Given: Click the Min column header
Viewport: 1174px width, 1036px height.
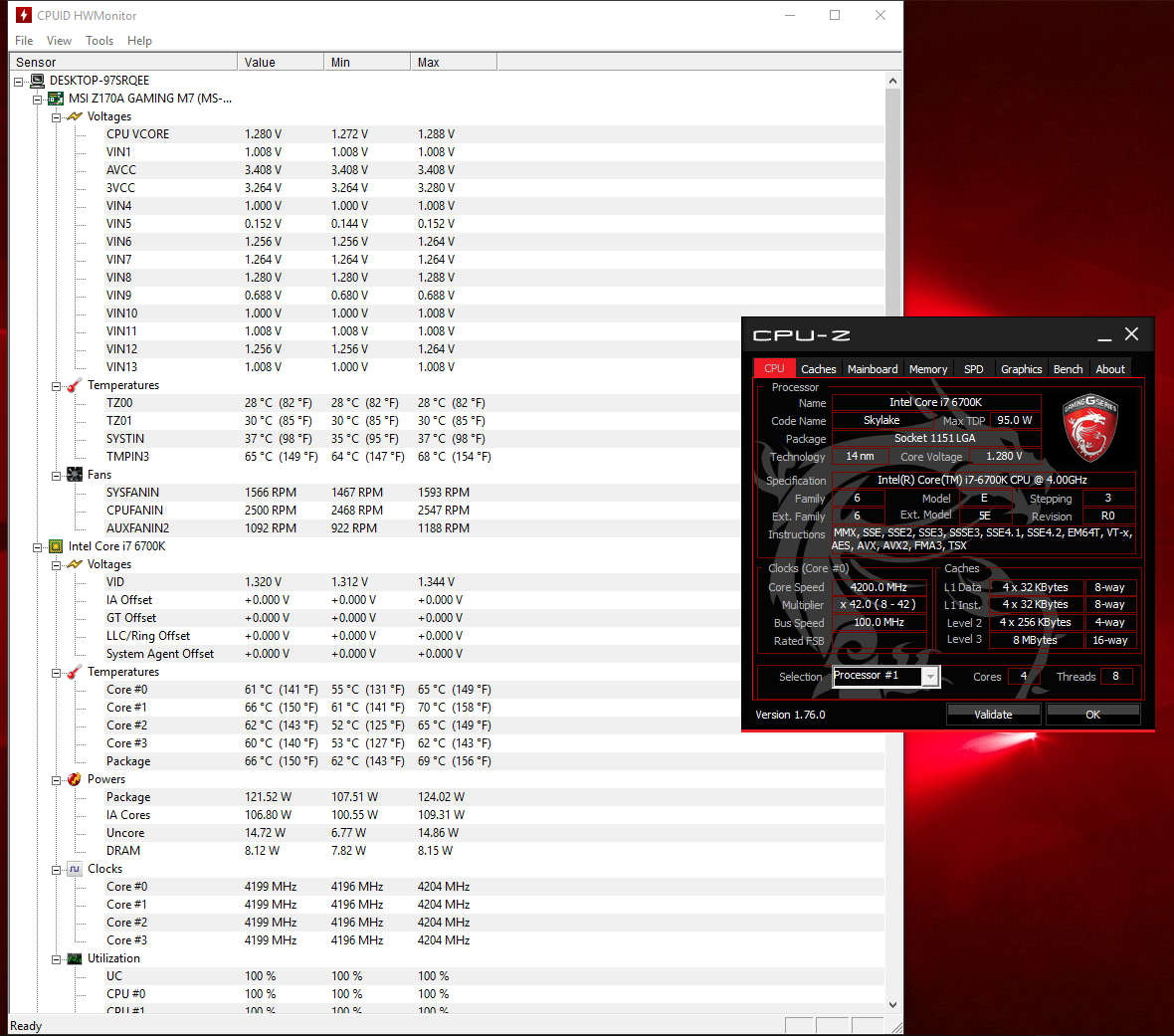Looking at the screenshot, I should (367, 62).
